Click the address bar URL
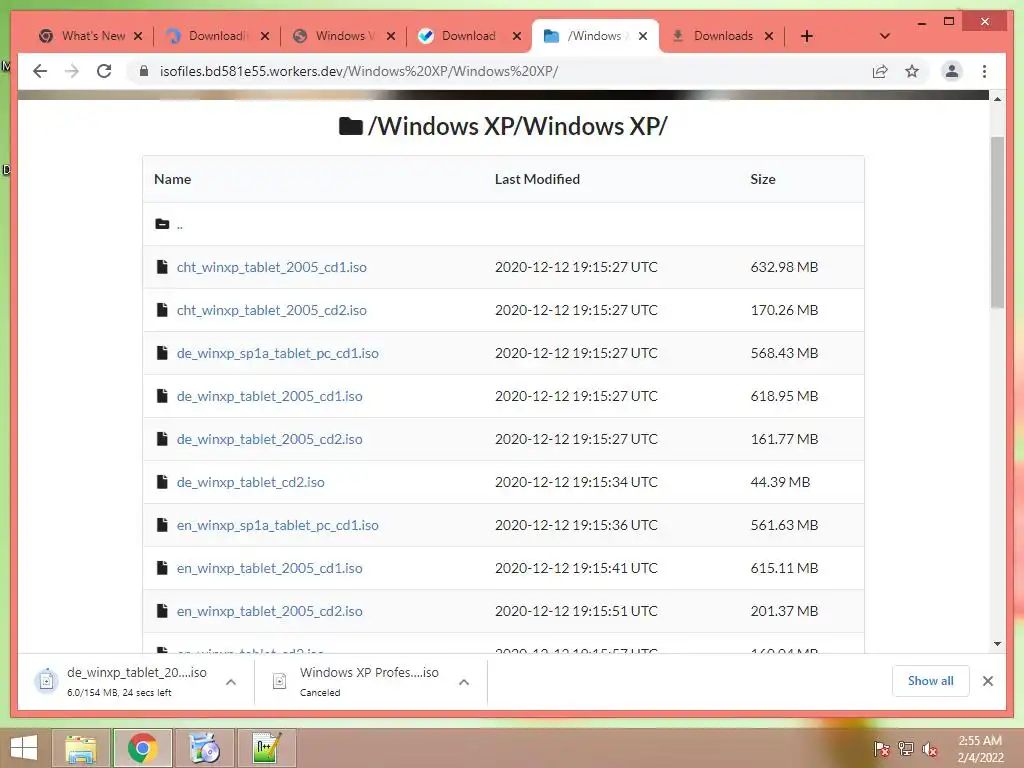The width and height of the screenshot is (1024, 768). (359, 71)
